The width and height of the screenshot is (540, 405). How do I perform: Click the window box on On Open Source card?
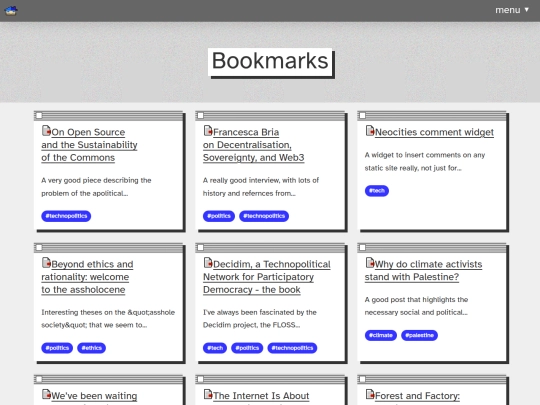coord(39,115)
